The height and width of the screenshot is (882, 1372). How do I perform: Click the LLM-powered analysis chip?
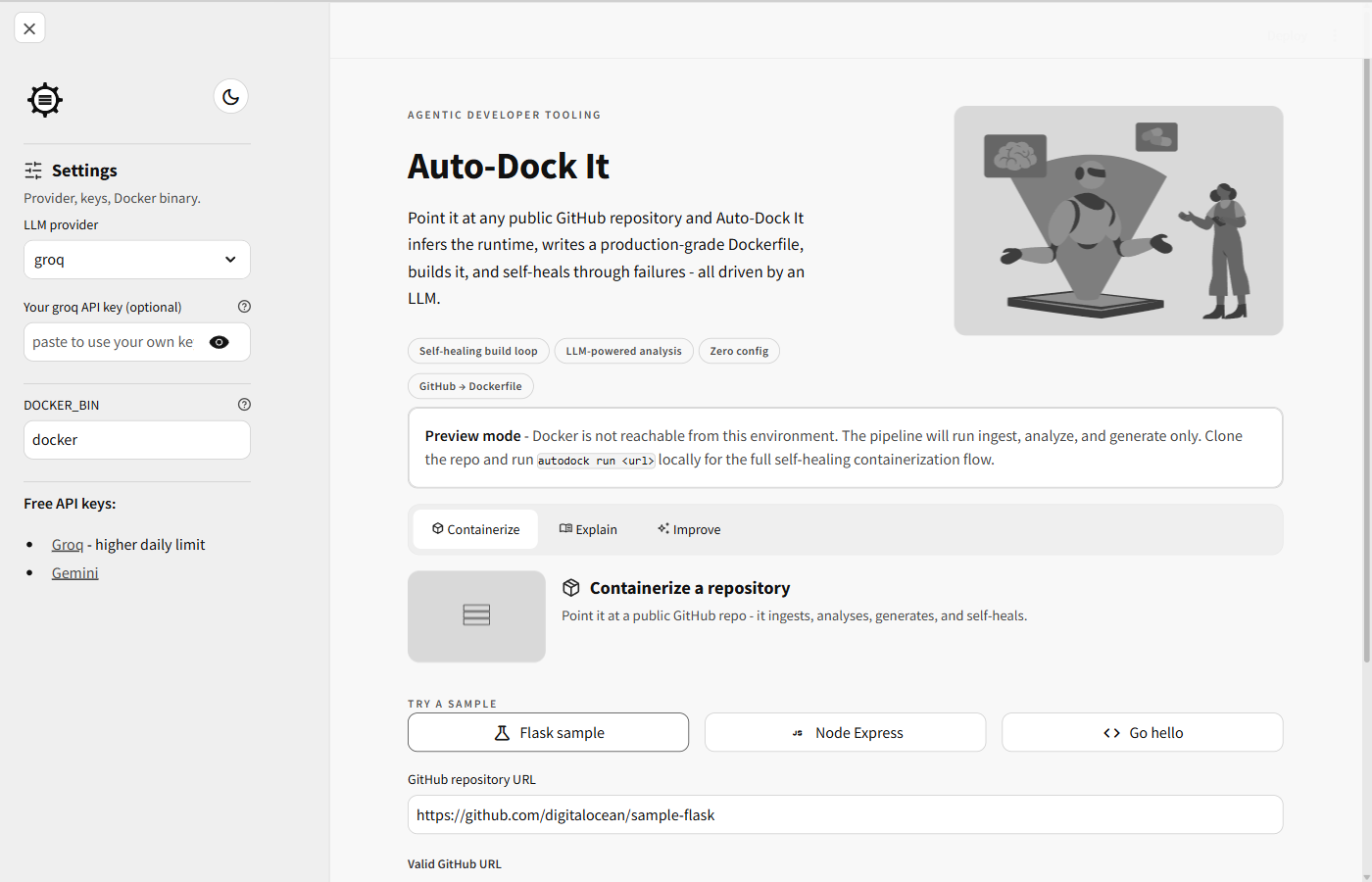tap(623, 351)
